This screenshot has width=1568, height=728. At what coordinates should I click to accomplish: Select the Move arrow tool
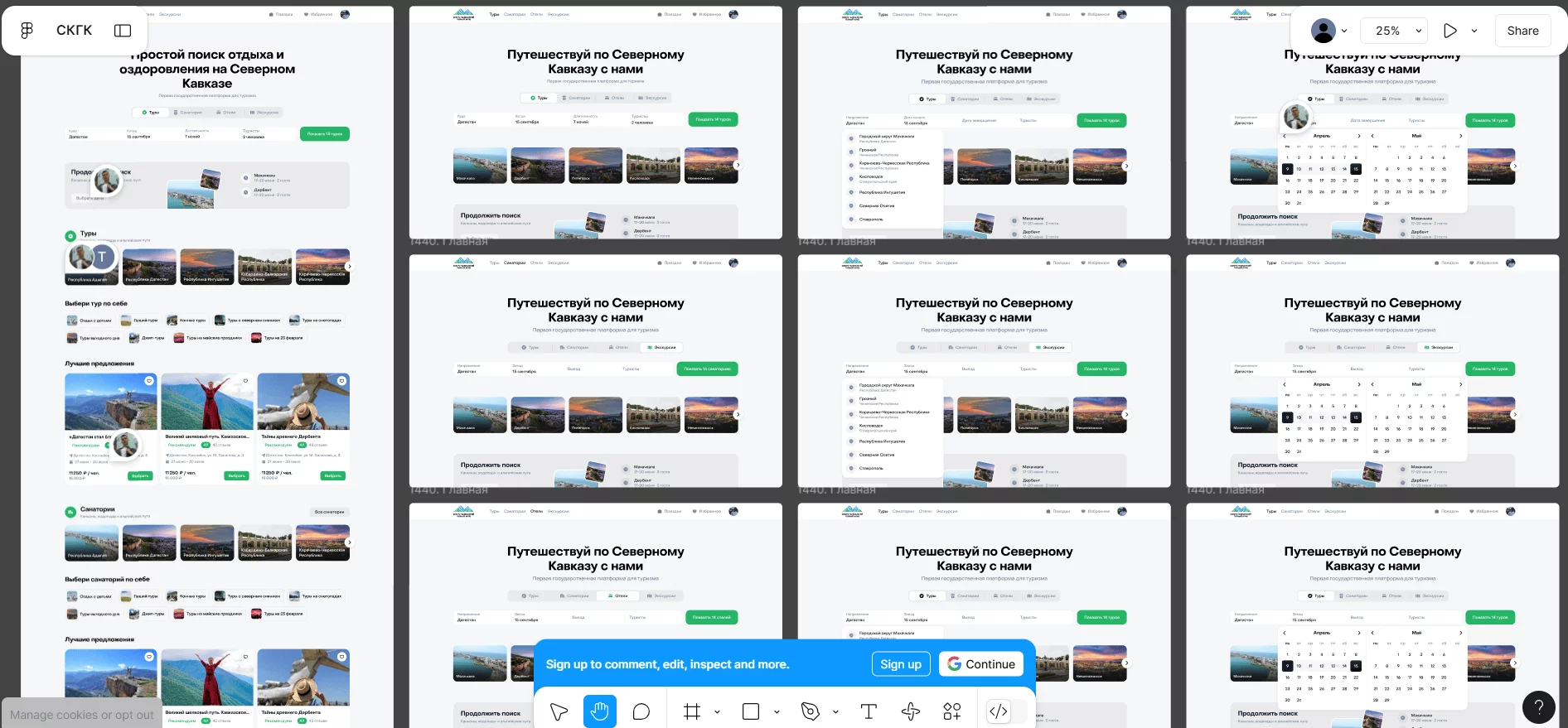(559, 711)
